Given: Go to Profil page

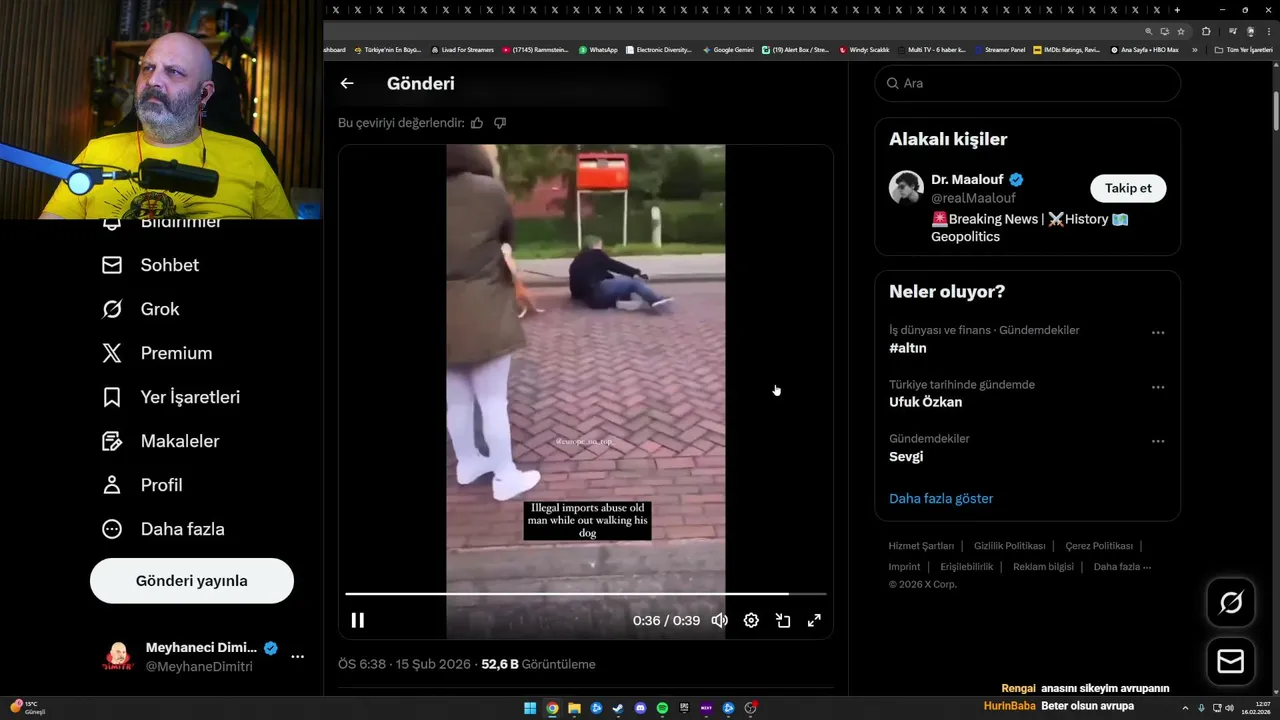Looking at the screenshot, I should [142, 485].
